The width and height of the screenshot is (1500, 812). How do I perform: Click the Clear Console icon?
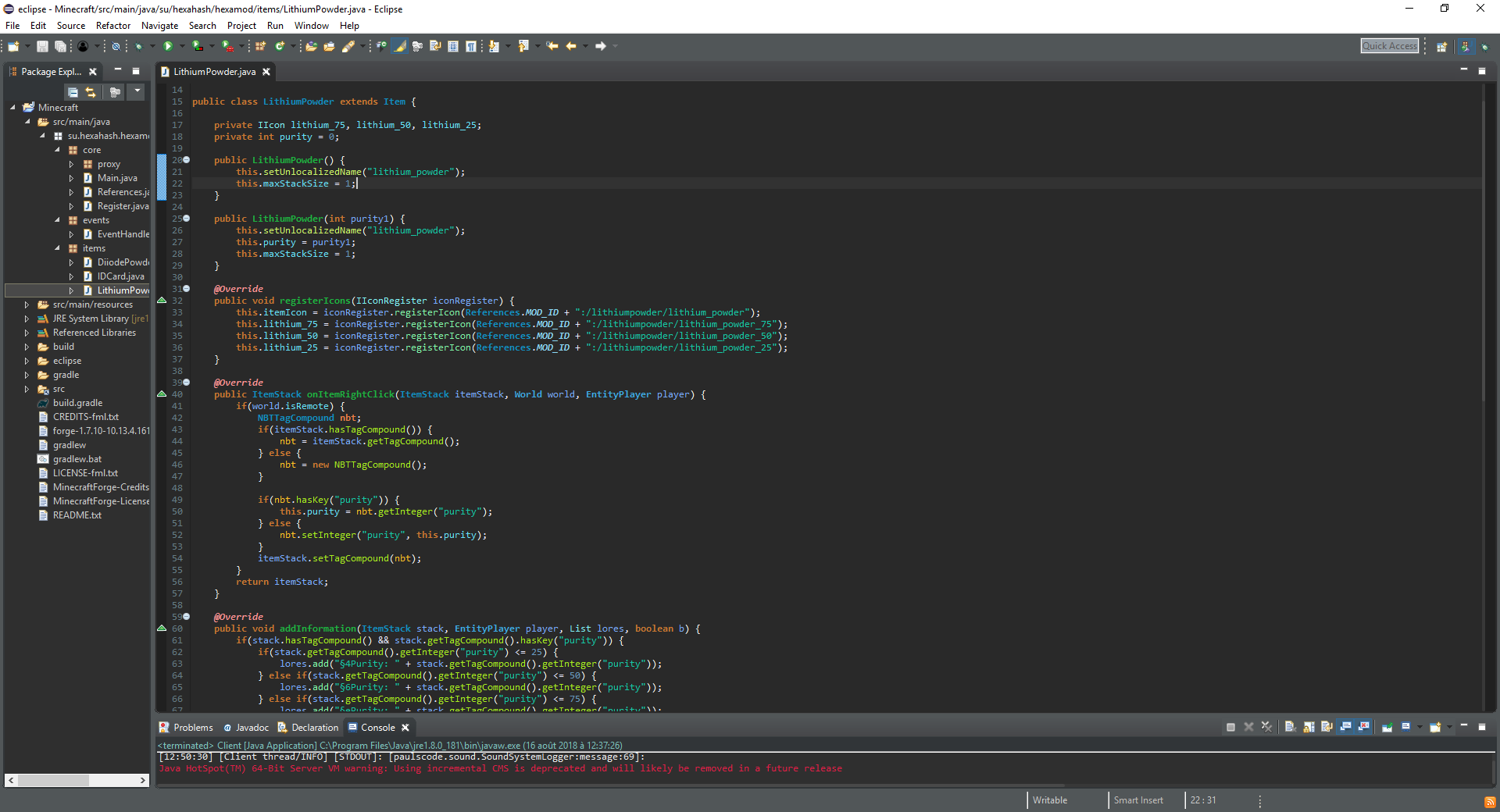(1290, 727)
